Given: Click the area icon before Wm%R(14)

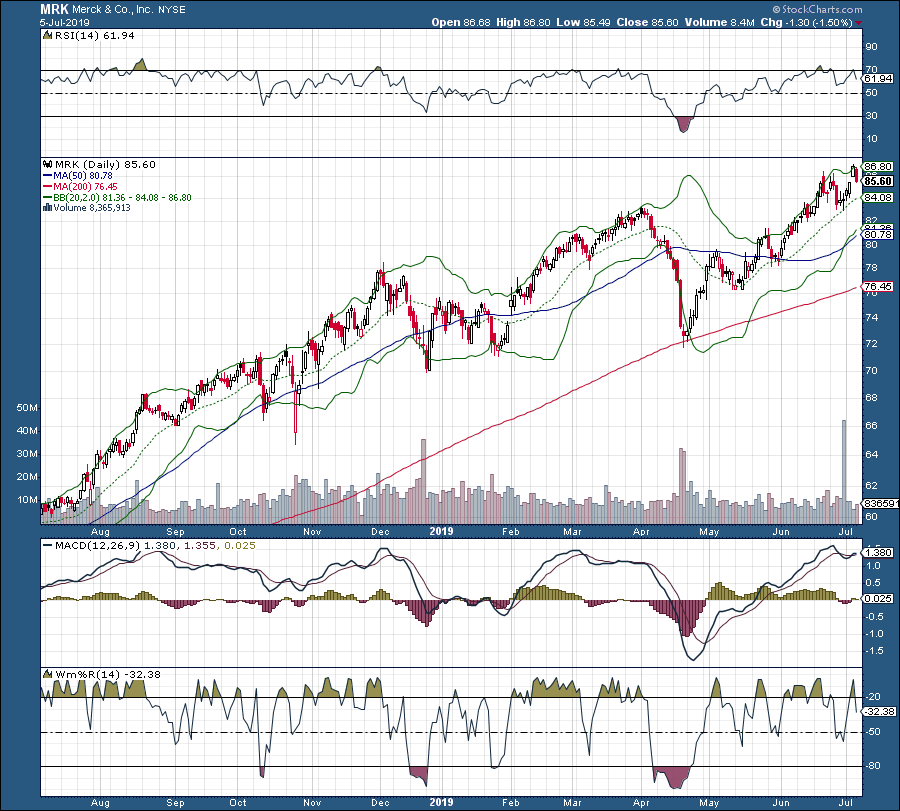Looking at the screenshot, I should pyautogui.click(x=48, y=674).
